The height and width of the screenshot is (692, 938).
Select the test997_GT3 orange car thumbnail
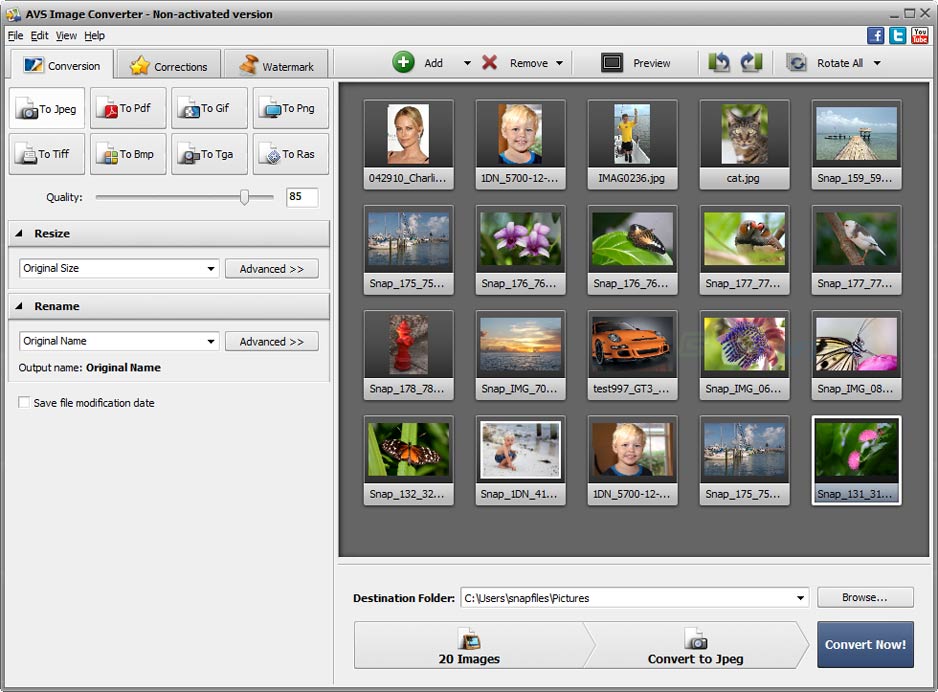pos(632,355)
